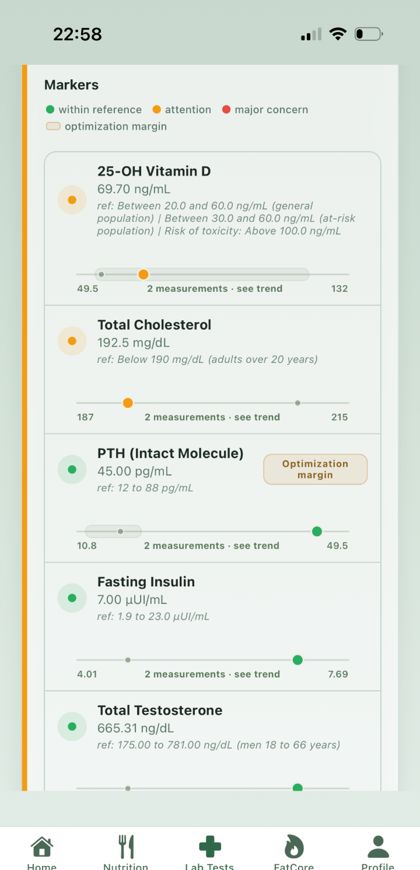The image size is (420, 870).
Task: Go to the Profile person icon
Action: [378, 847]
